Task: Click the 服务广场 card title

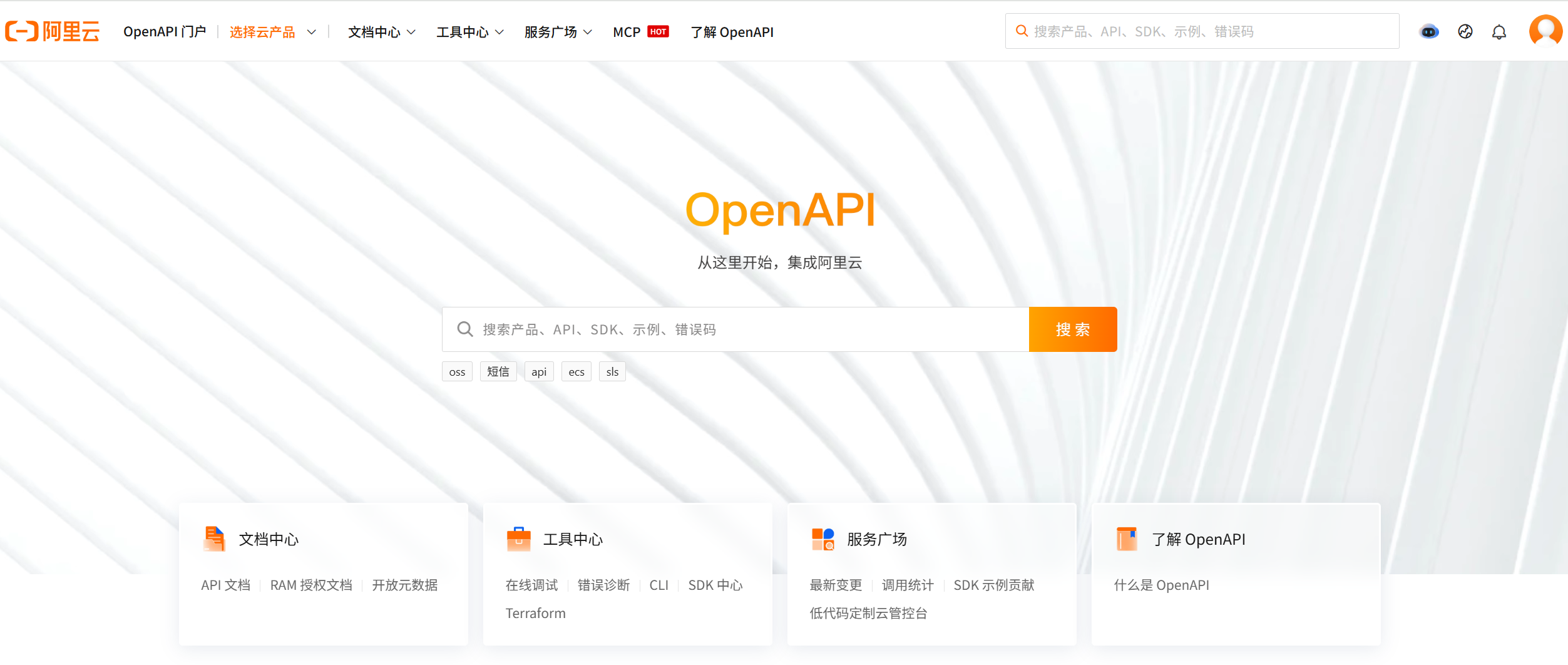Action: point(877,539)
